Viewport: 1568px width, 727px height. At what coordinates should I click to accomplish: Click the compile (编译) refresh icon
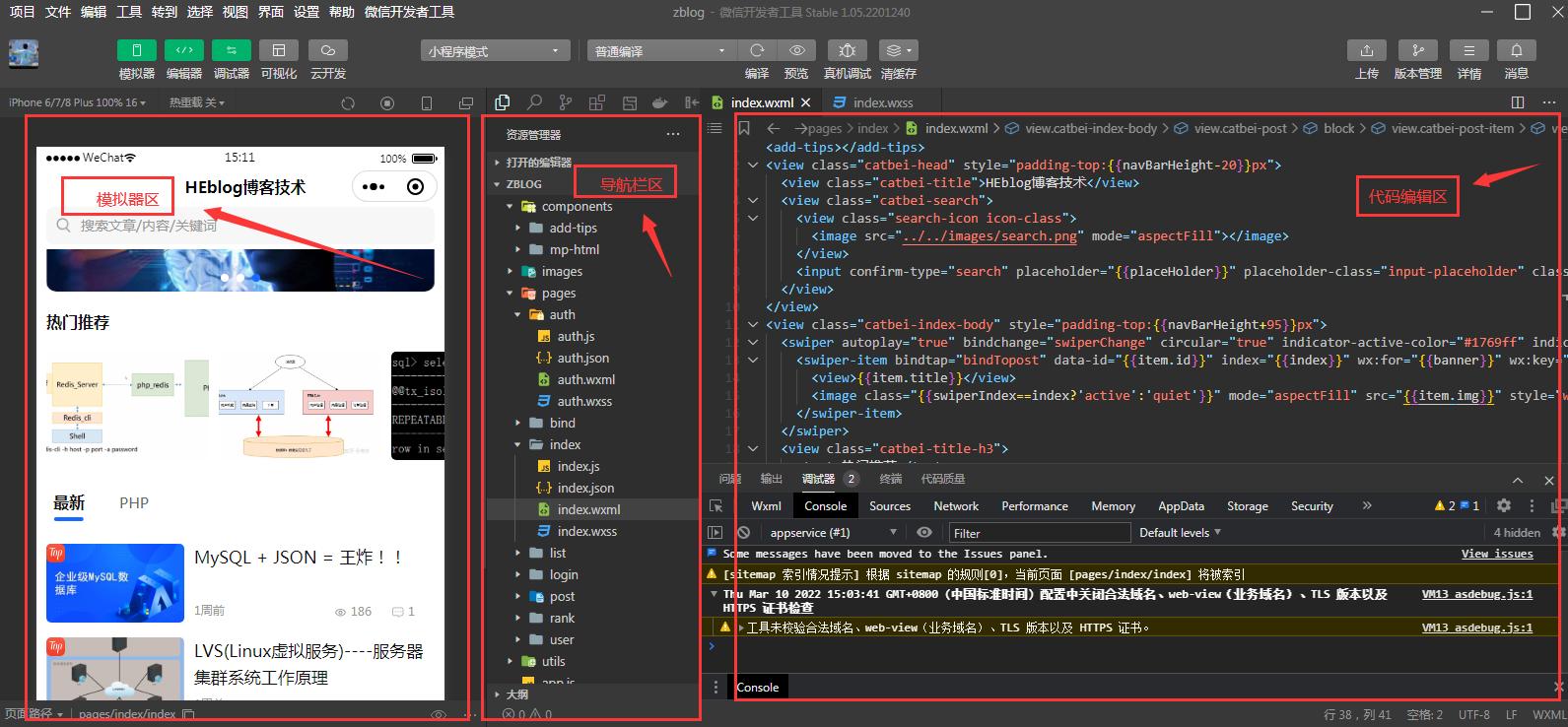coord(757,50)
